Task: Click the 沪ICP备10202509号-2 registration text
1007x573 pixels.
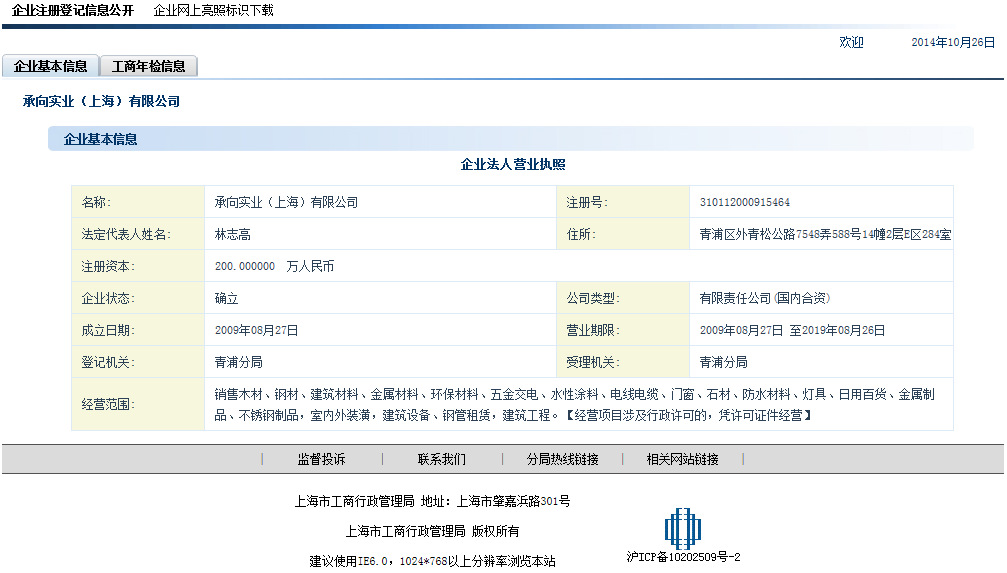Action: coord(683,557)
